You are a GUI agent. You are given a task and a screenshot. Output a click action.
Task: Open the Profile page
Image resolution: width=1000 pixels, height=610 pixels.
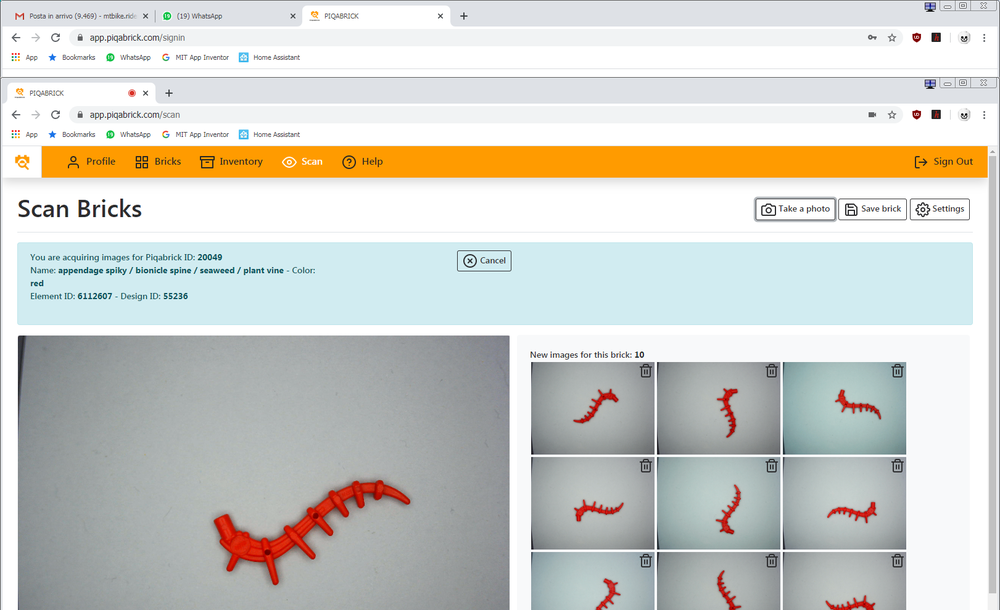pos(91,162)
